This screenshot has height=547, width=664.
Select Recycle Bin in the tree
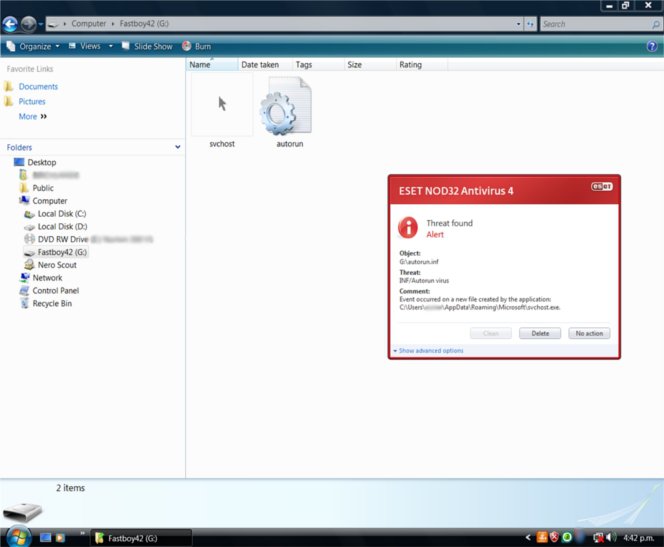pyautogui.click(x=52, y=304)
